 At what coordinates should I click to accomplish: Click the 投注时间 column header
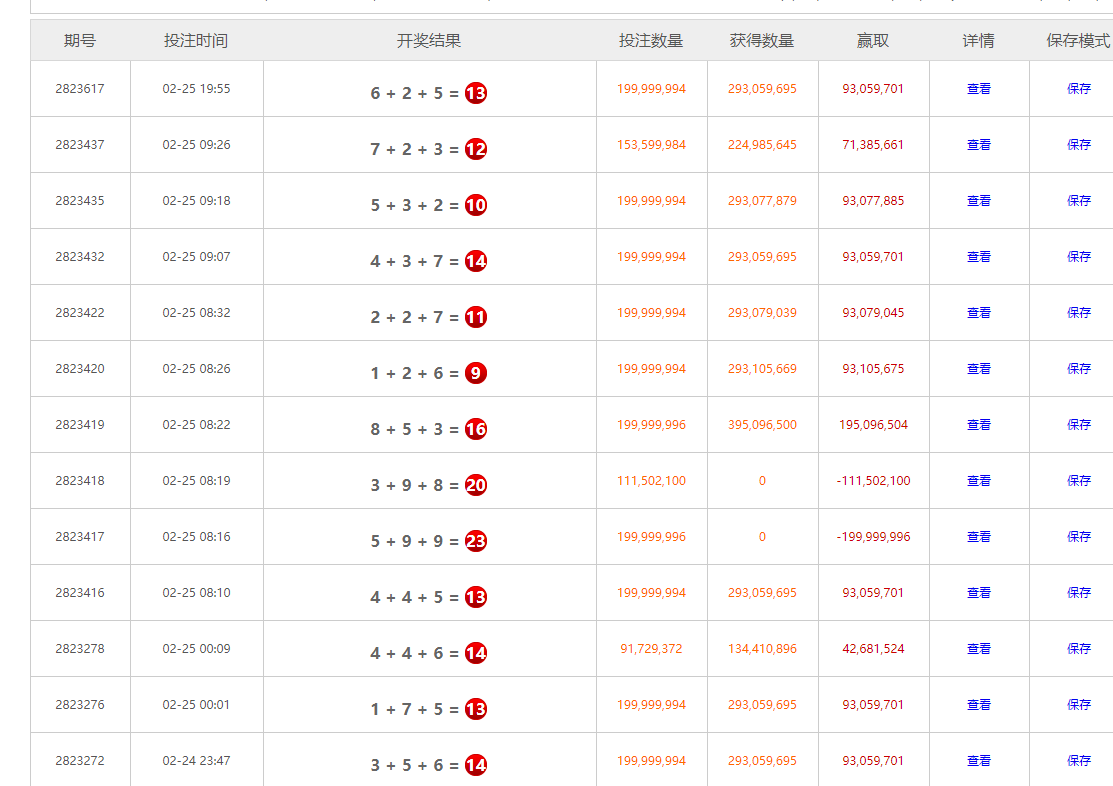click(196, 41)
